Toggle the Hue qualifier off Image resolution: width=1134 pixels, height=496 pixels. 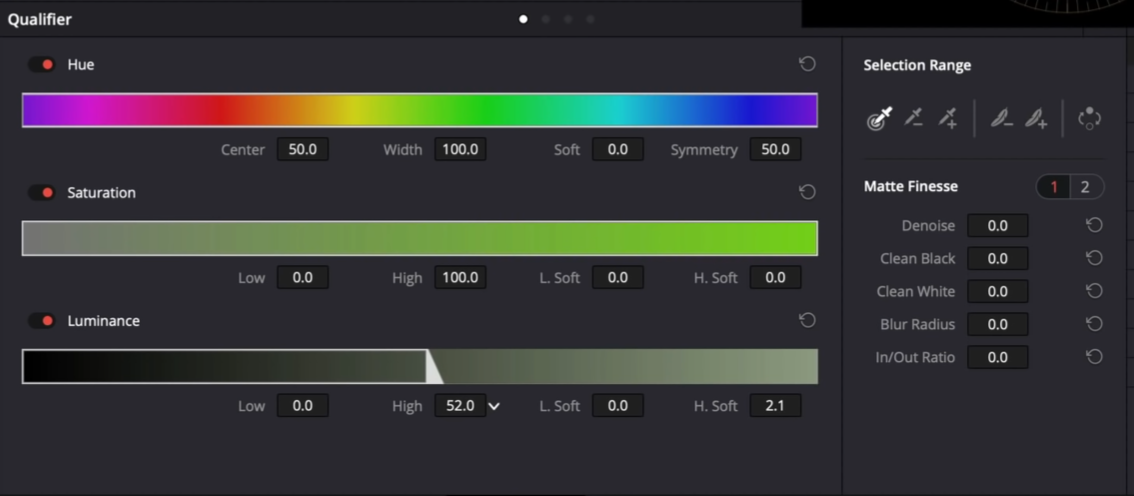click(41, 64)
